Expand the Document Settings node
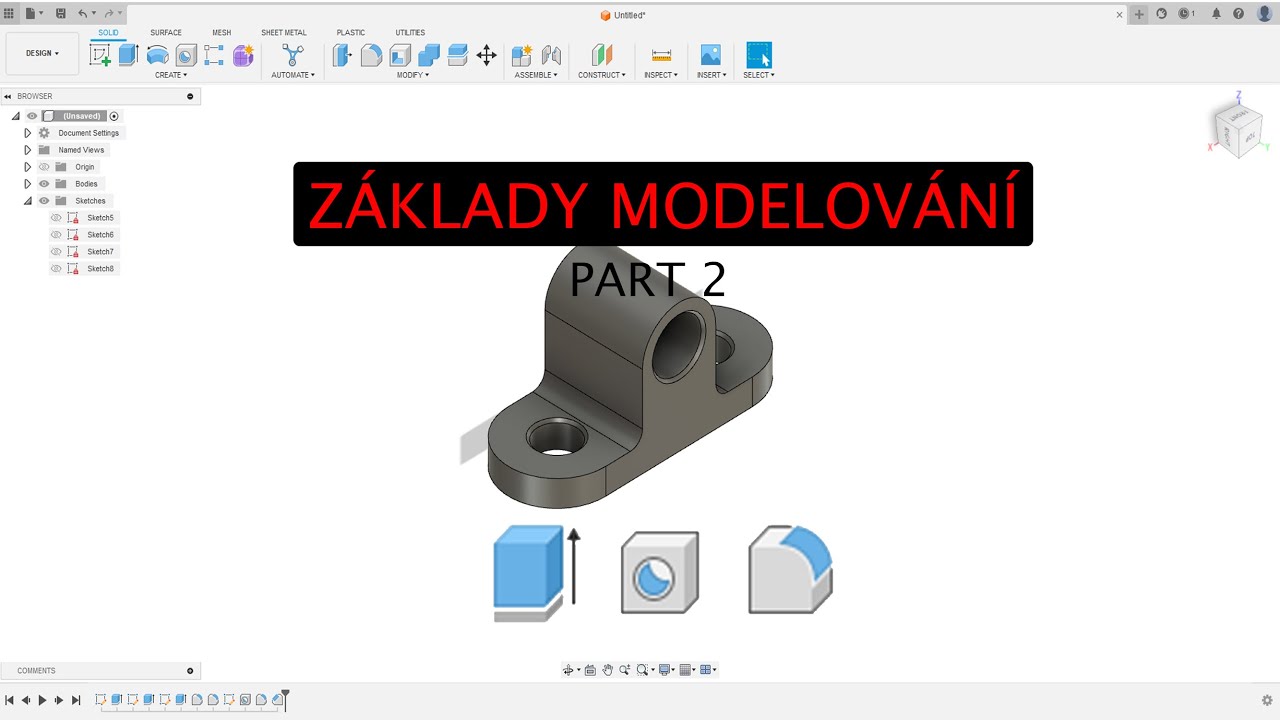Screen dimensions: 1280x720 pyautogui.click(x=28, y=133)
